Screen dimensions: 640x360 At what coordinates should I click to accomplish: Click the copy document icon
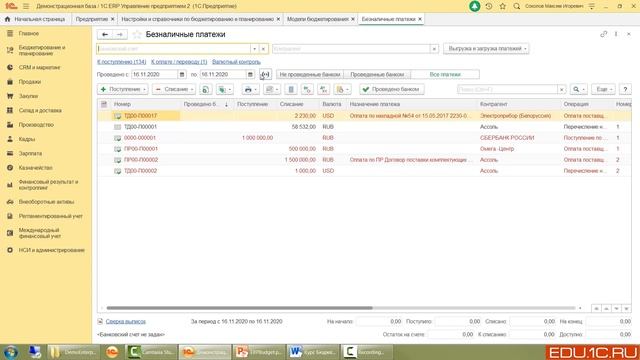tap(205, 89)
